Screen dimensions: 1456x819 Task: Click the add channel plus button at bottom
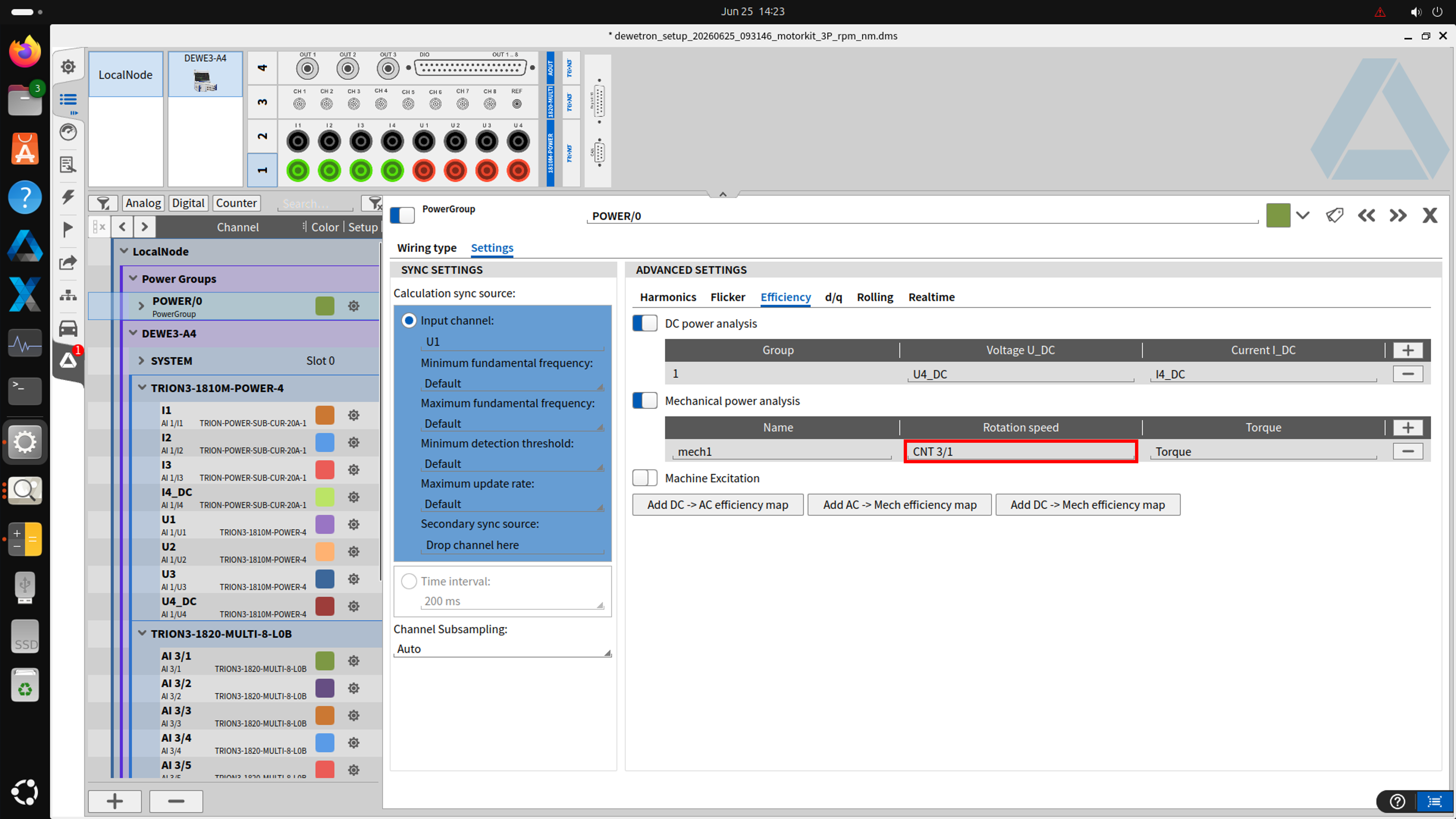point(115,801)
